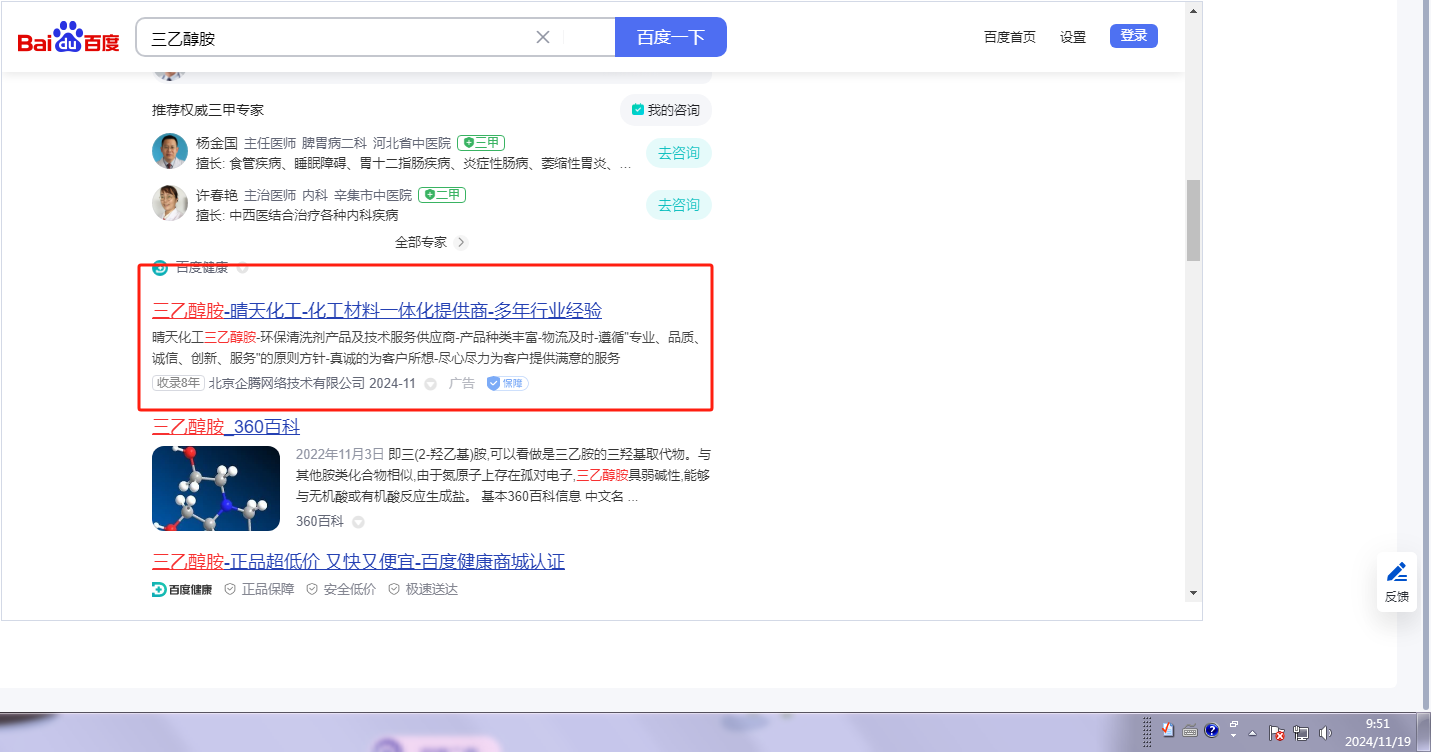
Task: Expand the dropdown arrow beside 360百科 source
Action: tap(358, 522)
